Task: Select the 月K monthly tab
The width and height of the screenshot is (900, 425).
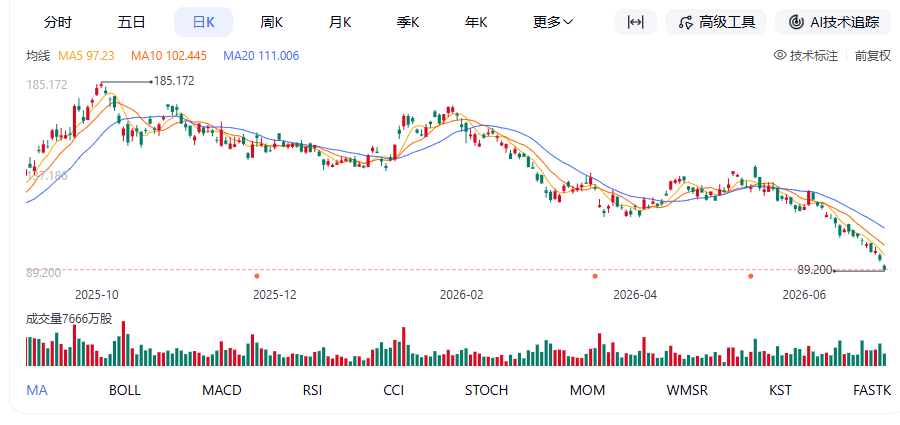Action: [340, 22]
